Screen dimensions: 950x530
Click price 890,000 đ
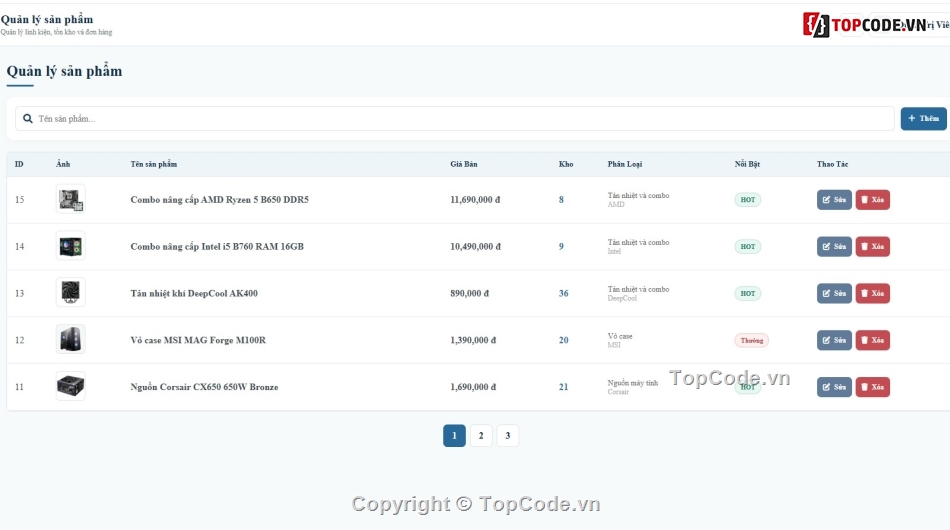click(x=470, y=293)
